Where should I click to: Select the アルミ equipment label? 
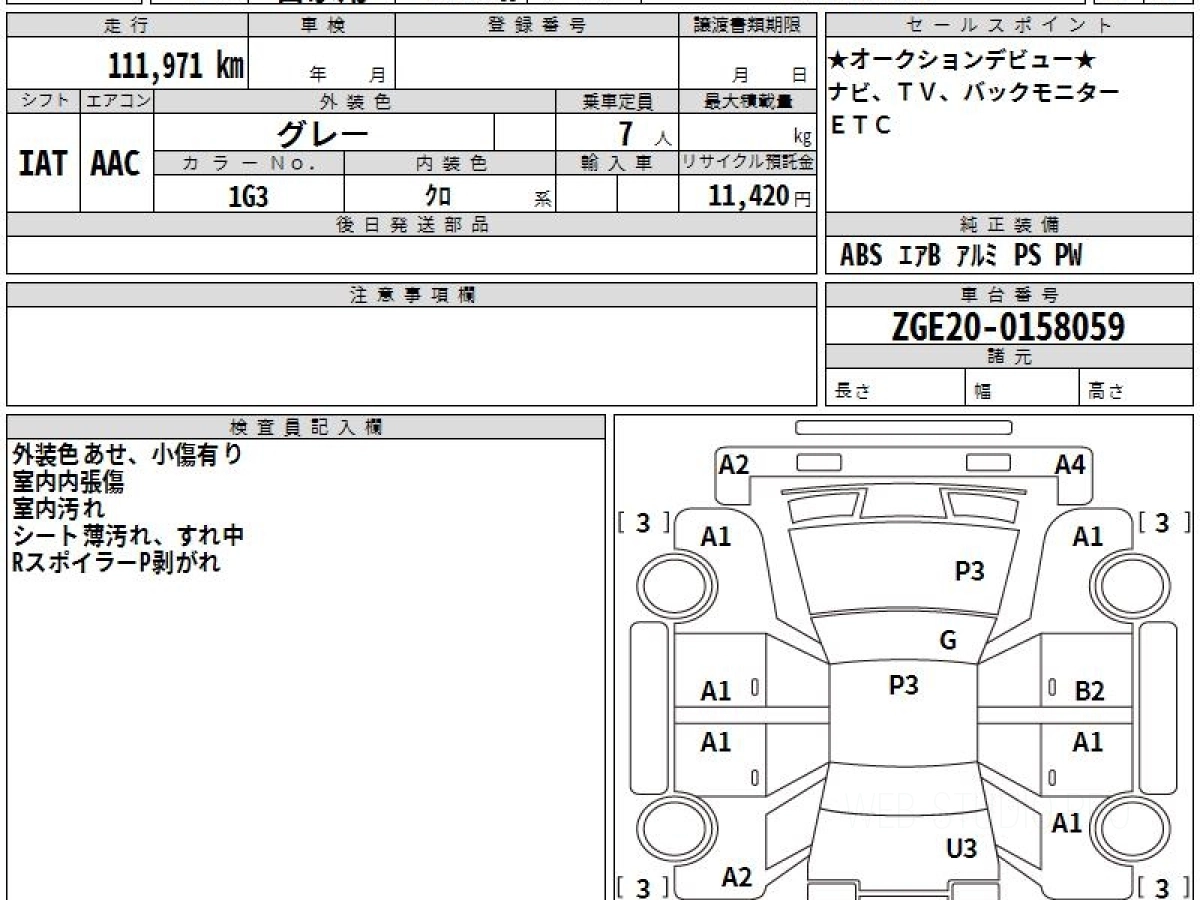point(977,256)
